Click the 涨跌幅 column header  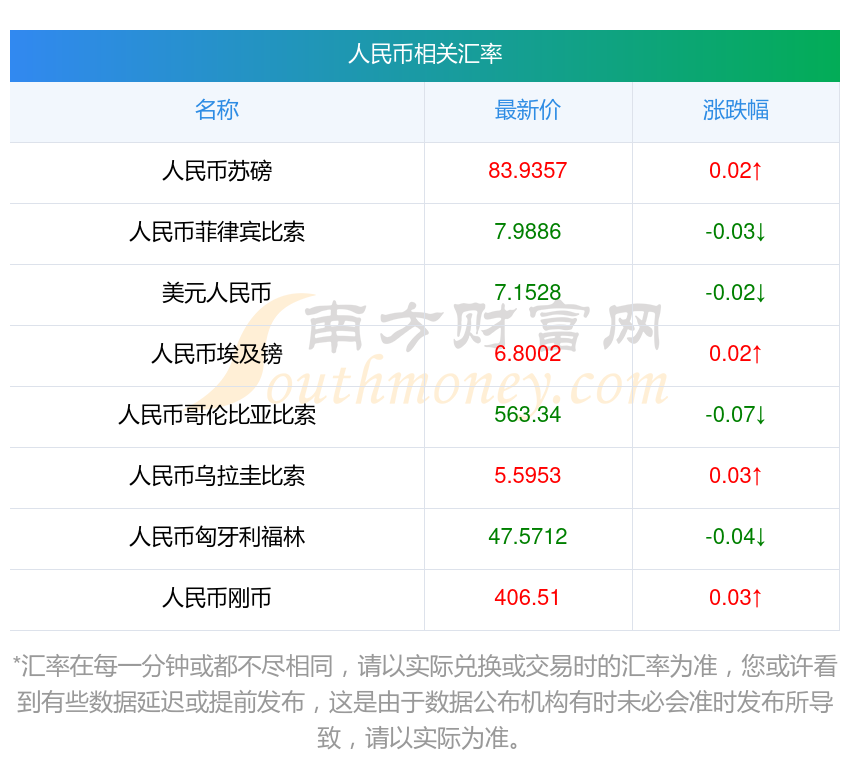coord(736,110)
